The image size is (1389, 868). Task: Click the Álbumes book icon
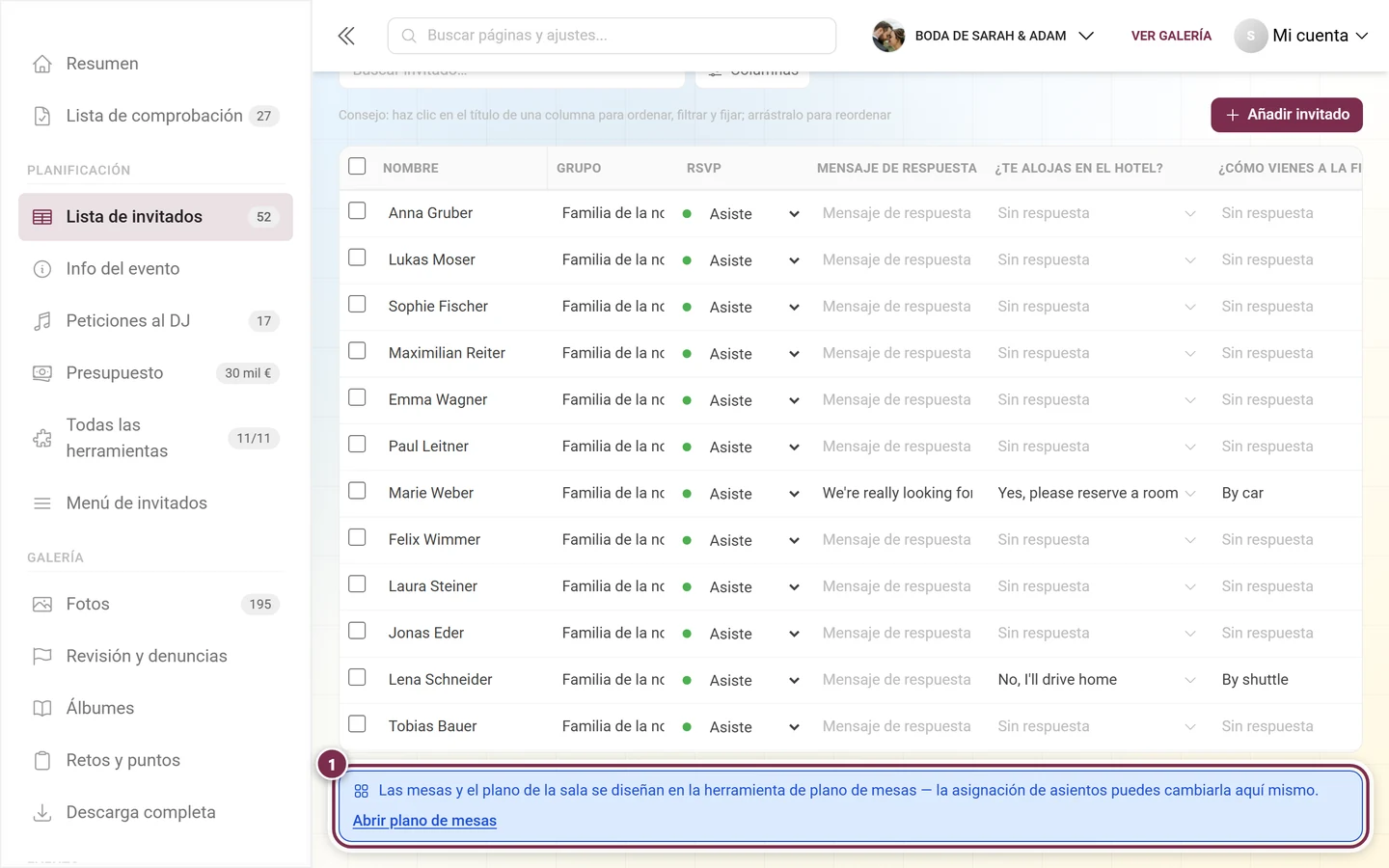click(x=42, y=708)
